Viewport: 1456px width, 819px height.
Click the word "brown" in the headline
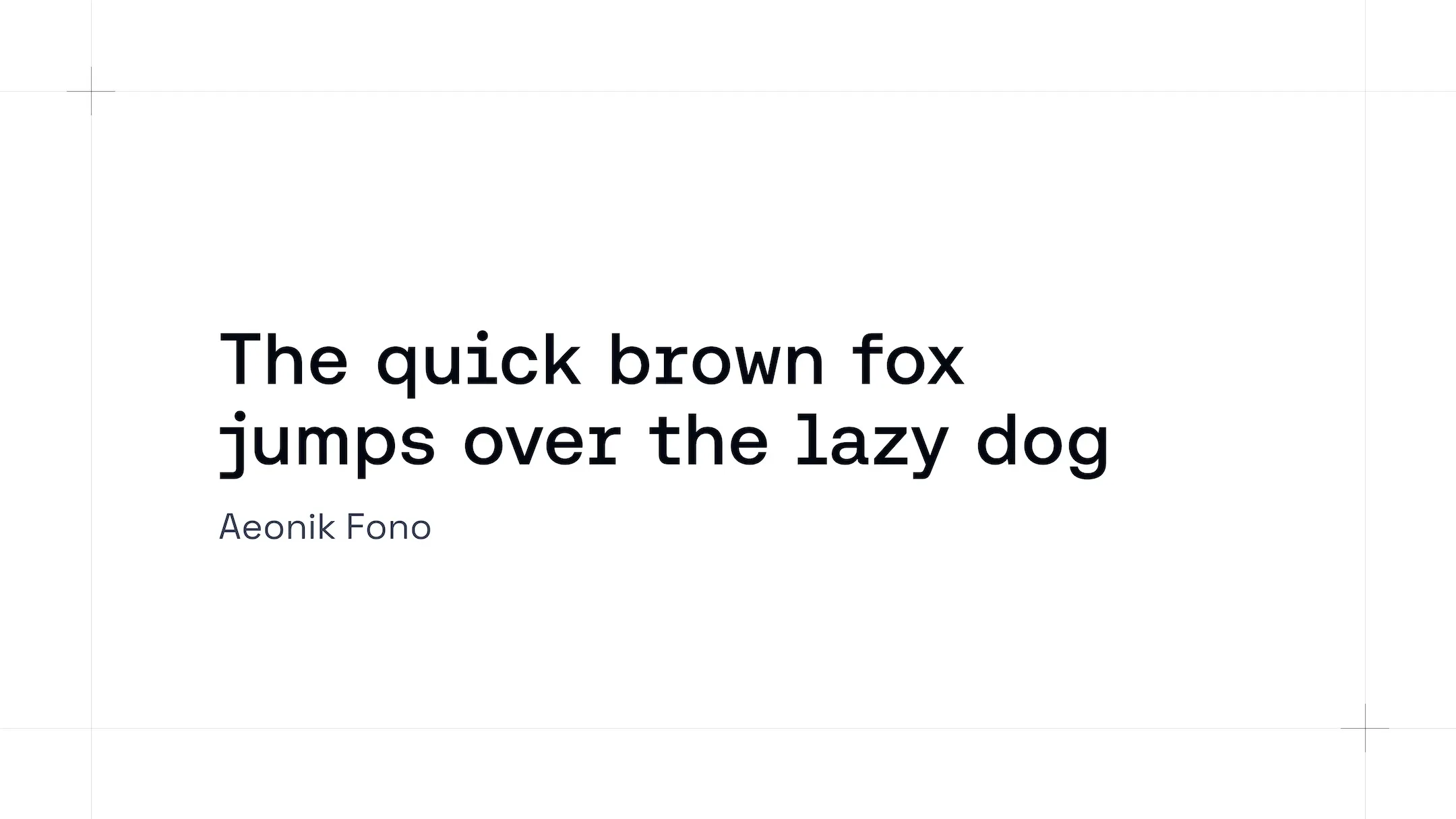(x=716, y=361)
